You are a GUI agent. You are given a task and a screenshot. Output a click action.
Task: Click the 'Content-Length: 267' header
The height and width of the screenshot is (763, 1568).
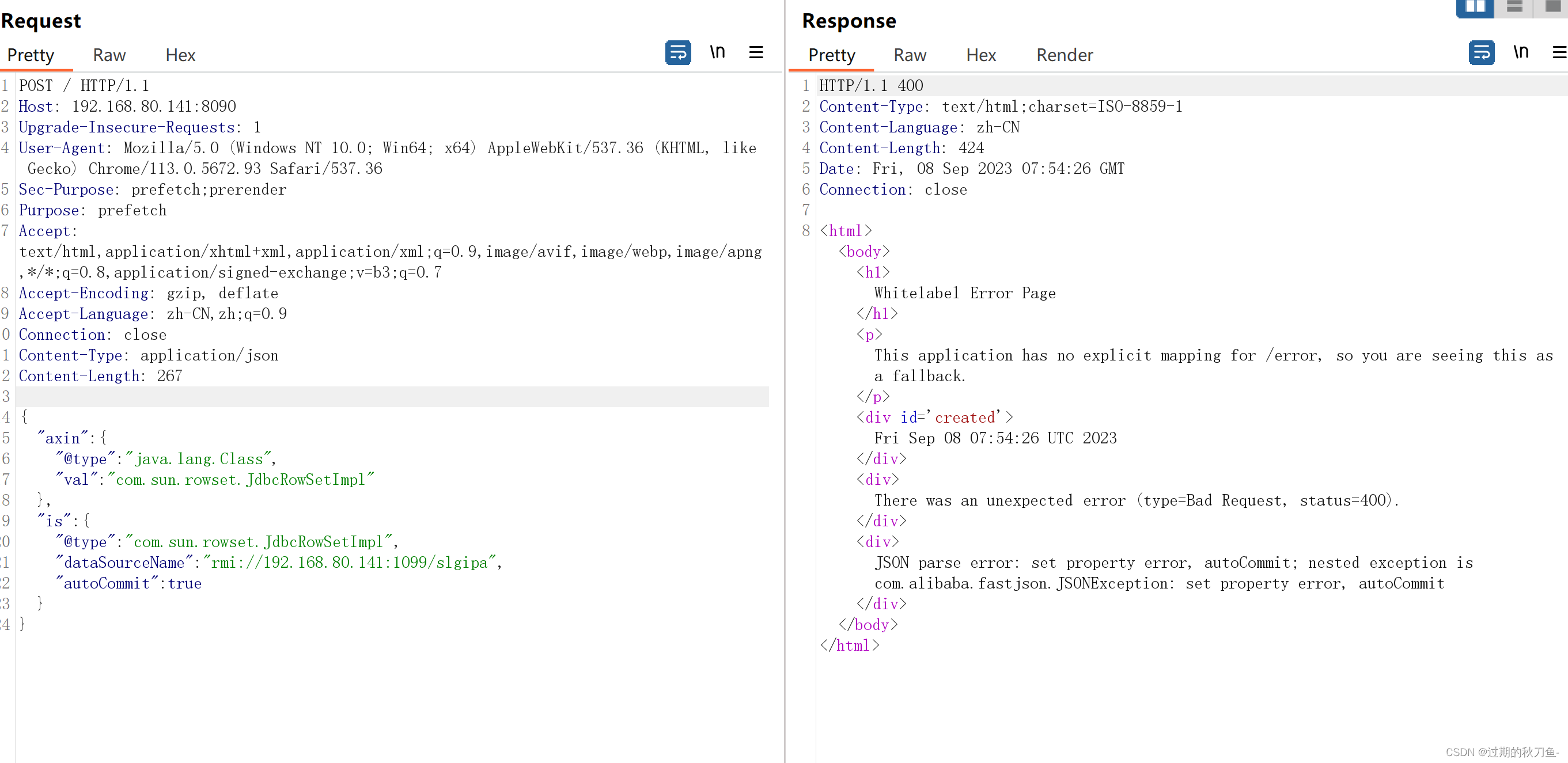(x=100, y=375)
